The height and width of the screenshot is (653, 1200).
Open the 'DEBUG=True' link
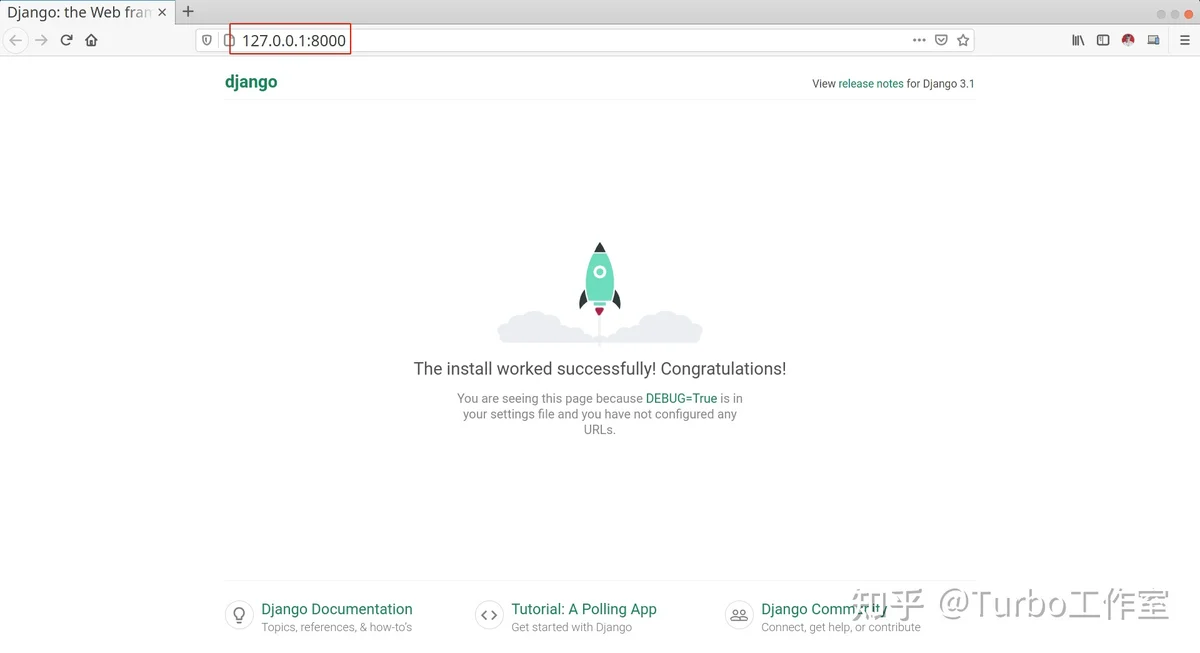pos(681,398)
